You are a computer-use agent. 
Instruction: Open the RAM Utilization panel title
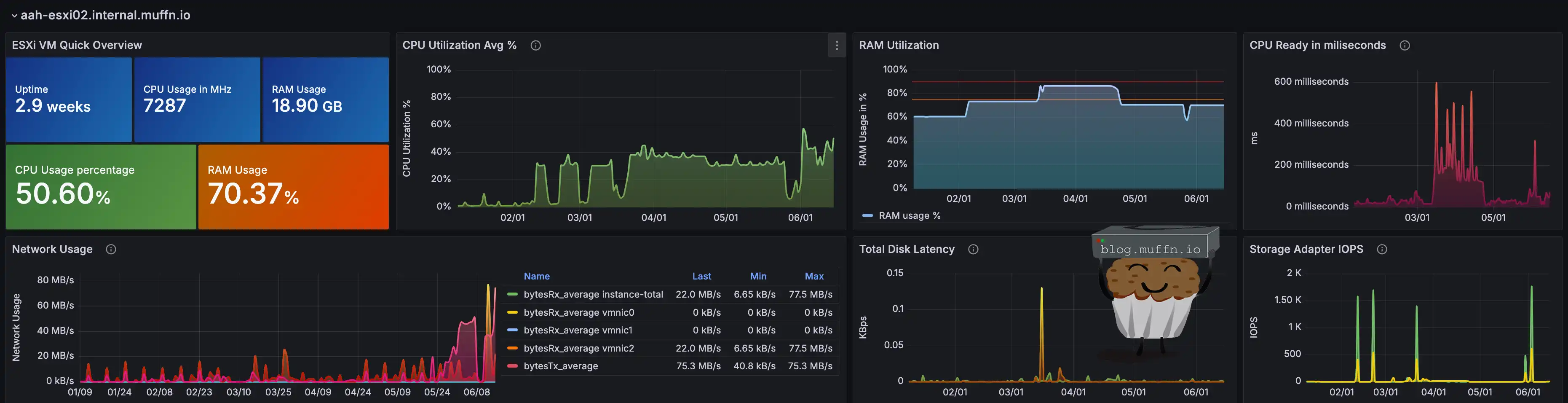899,45
